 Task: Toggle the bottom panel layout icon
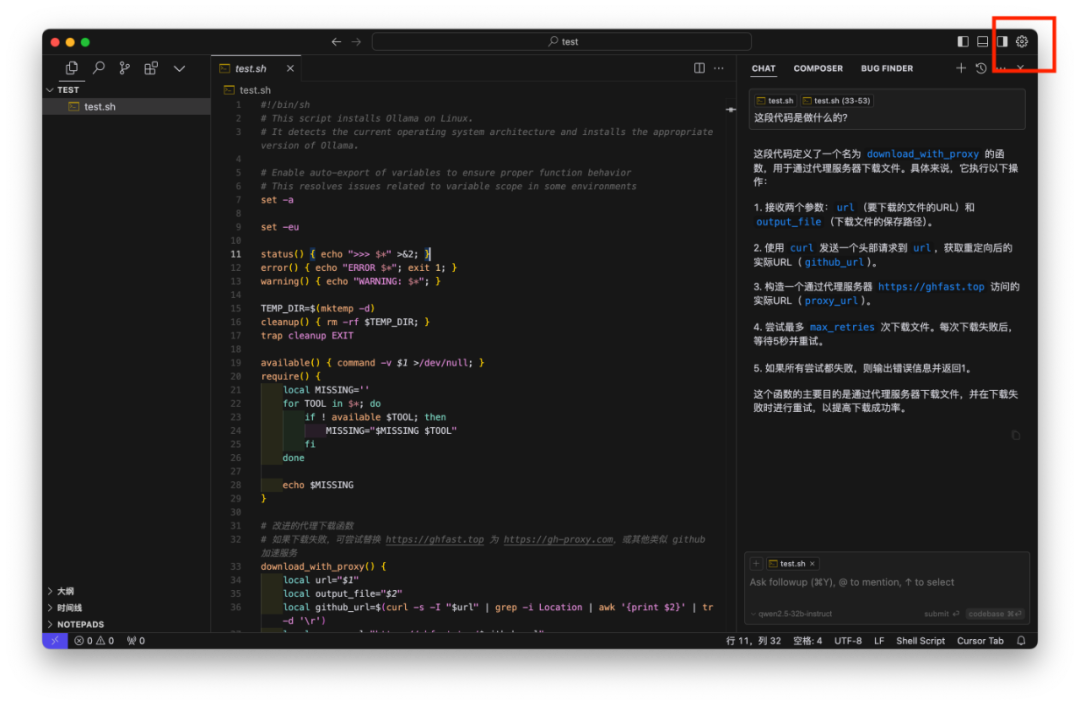click(983, 41)
